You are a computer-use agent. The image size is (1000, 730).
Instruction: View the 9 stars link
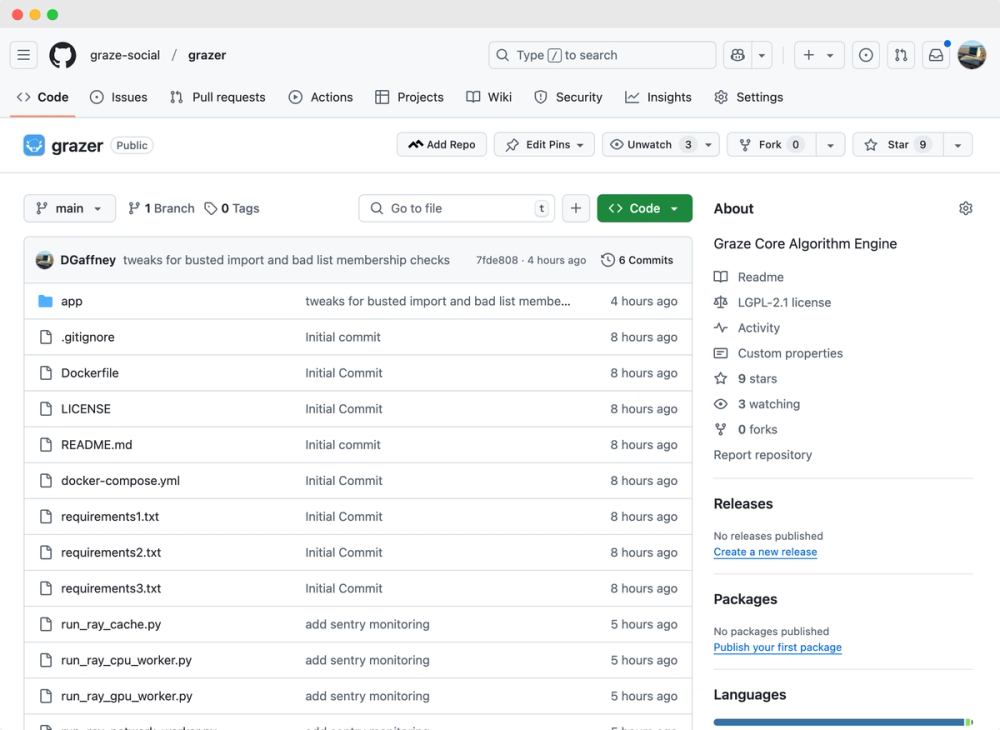[746, 379]
